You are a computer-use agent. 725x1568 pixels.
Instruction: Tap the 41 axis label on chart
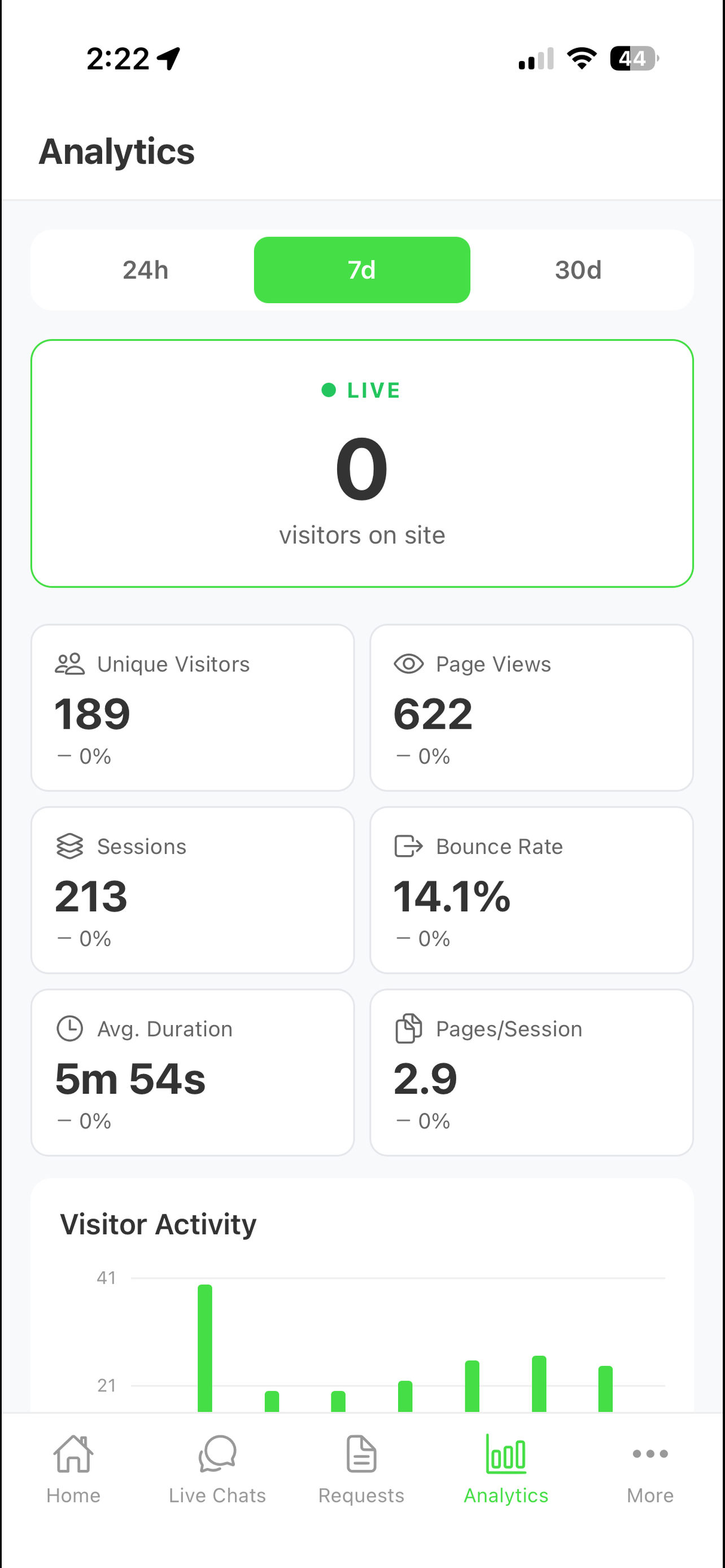click(x=107, y=1278)
